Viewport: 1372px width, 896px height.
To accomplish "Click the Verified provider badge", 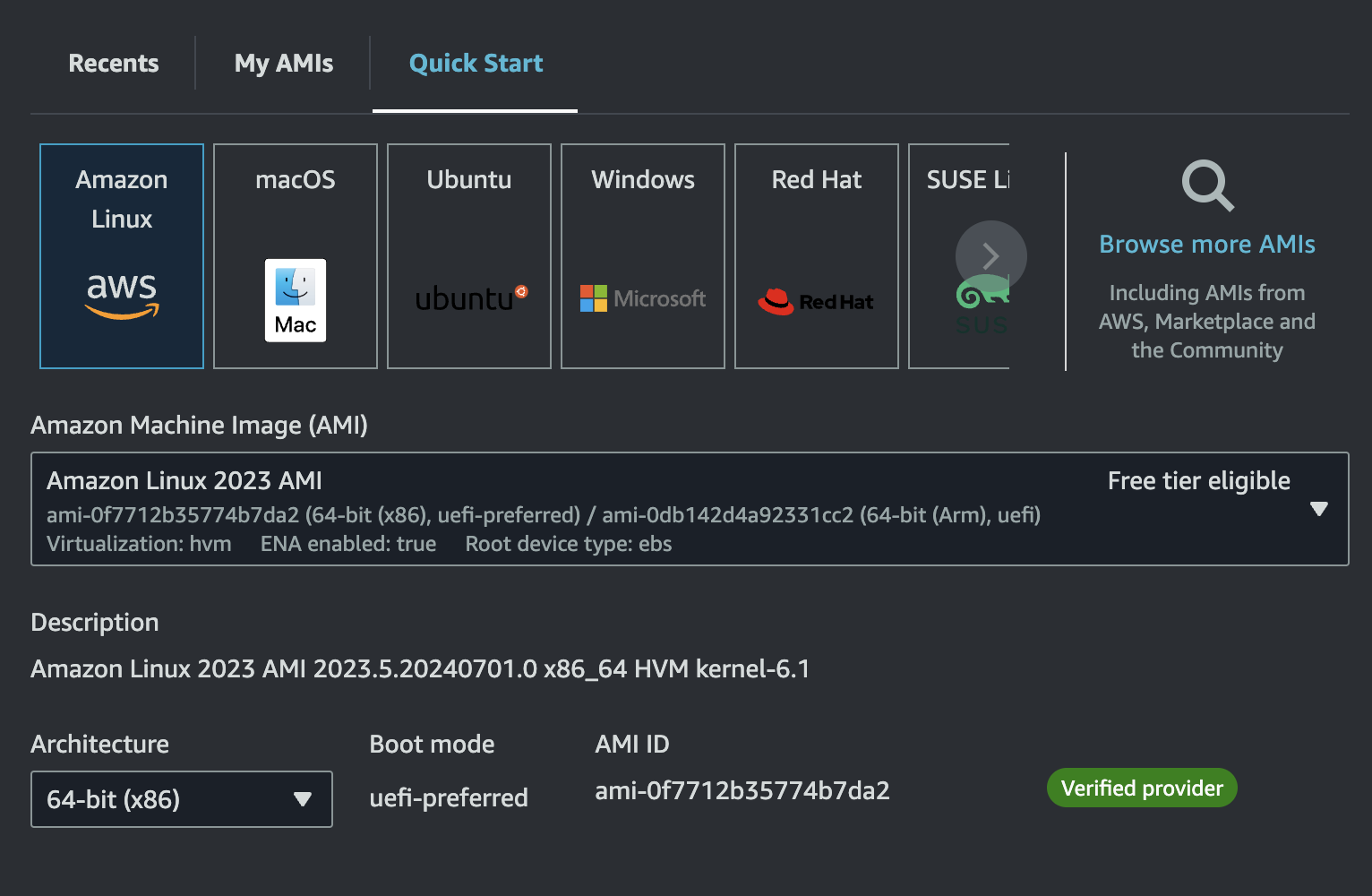I will 1142,788.
